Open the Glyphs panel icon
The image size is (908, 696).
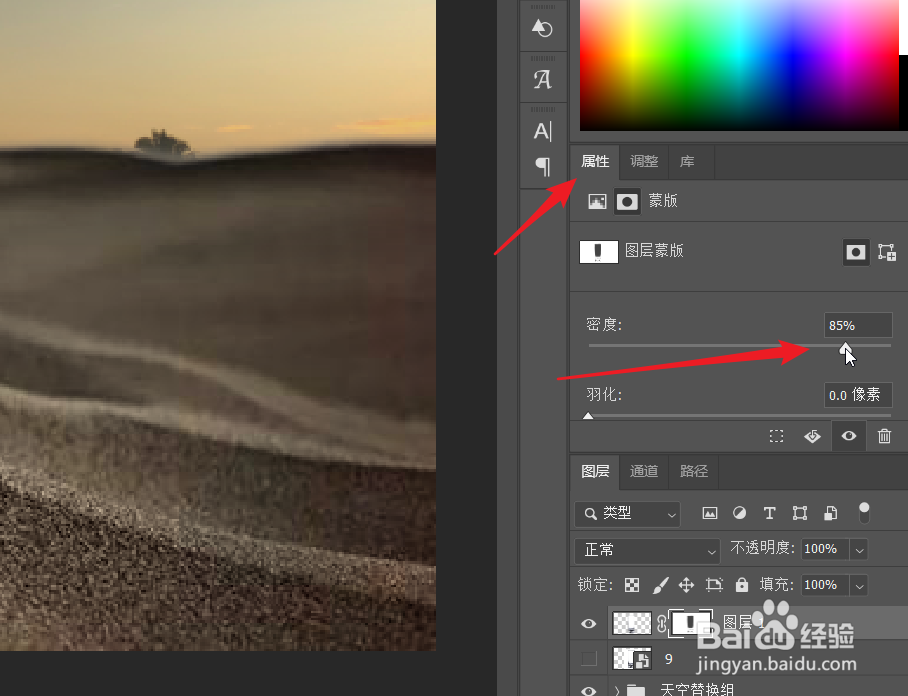tap(543, 79)
